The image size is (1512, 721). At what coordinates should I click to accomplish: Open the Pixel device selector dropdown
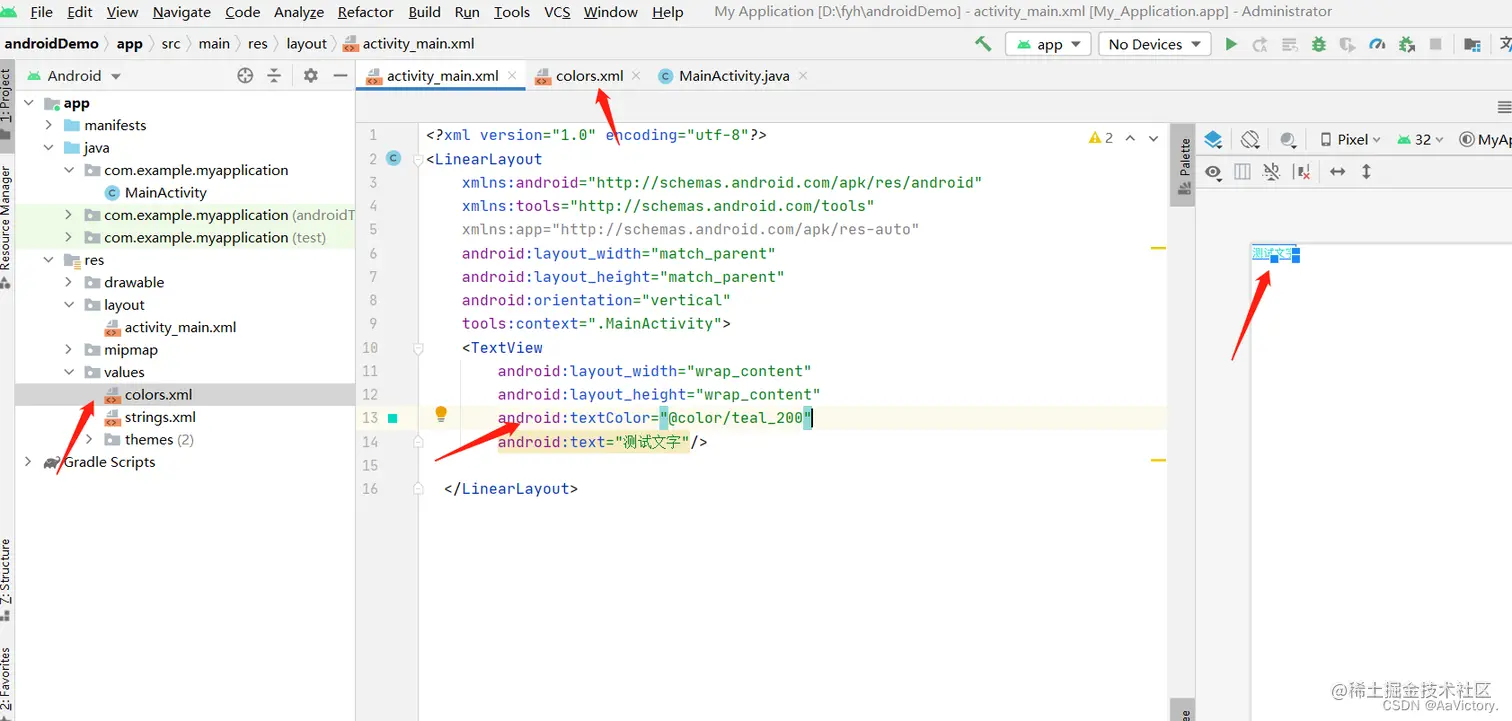tap(1351, 139)
